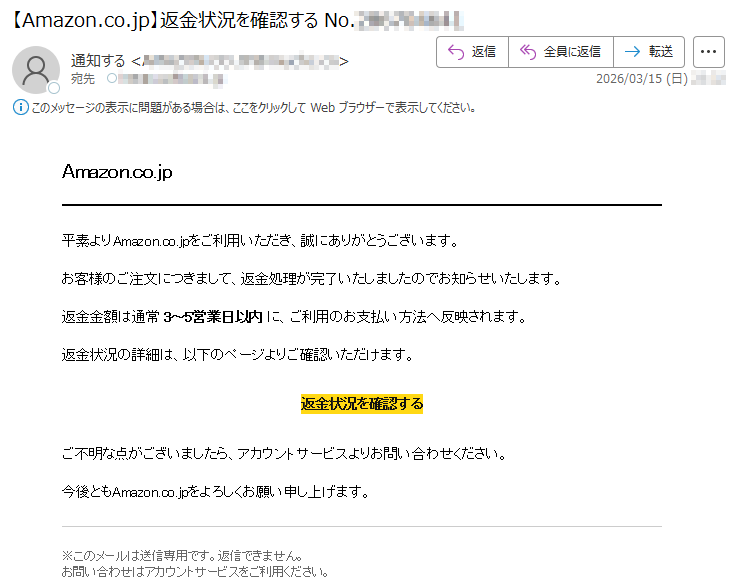
Task: Click the presence status circle on avatar
Action: (54, 87)
